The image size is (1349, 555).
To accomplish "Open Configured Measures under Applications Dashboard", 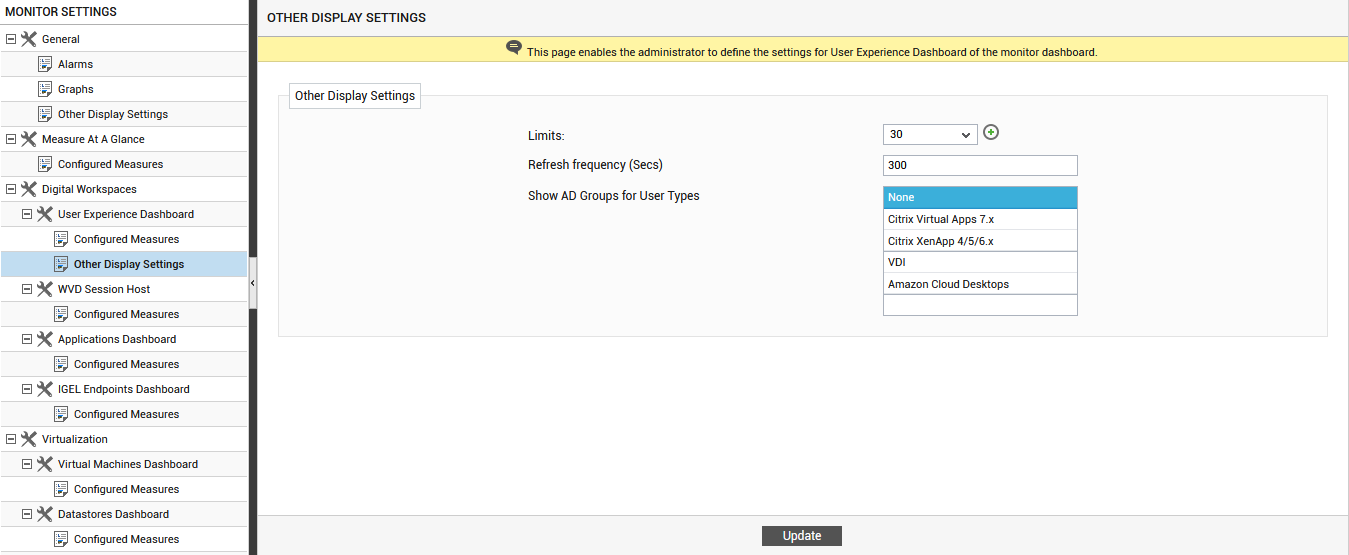I will 126,364.
